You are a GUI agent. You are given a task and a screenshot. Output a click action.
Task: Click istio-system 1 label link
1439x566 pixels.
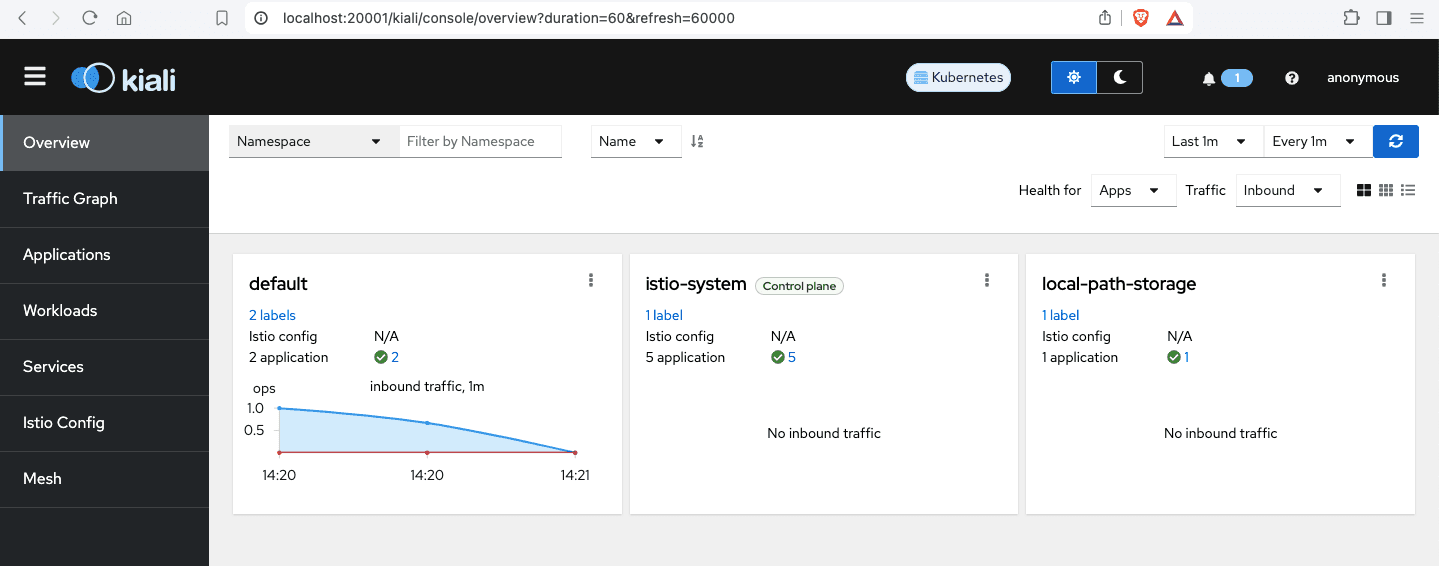click(664, 315)
